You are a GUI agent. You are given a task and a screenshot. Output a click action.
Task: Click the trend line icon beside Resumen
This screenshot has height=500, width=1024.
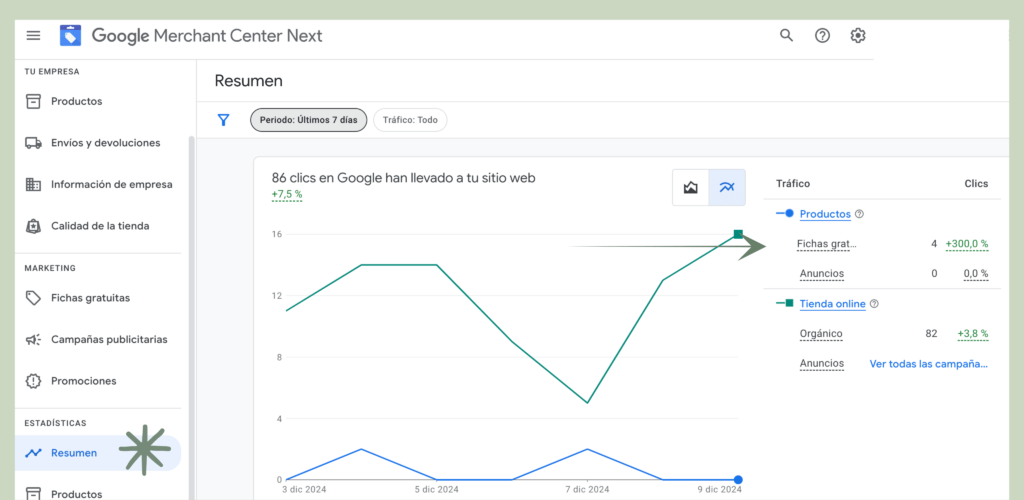point(33,453)
